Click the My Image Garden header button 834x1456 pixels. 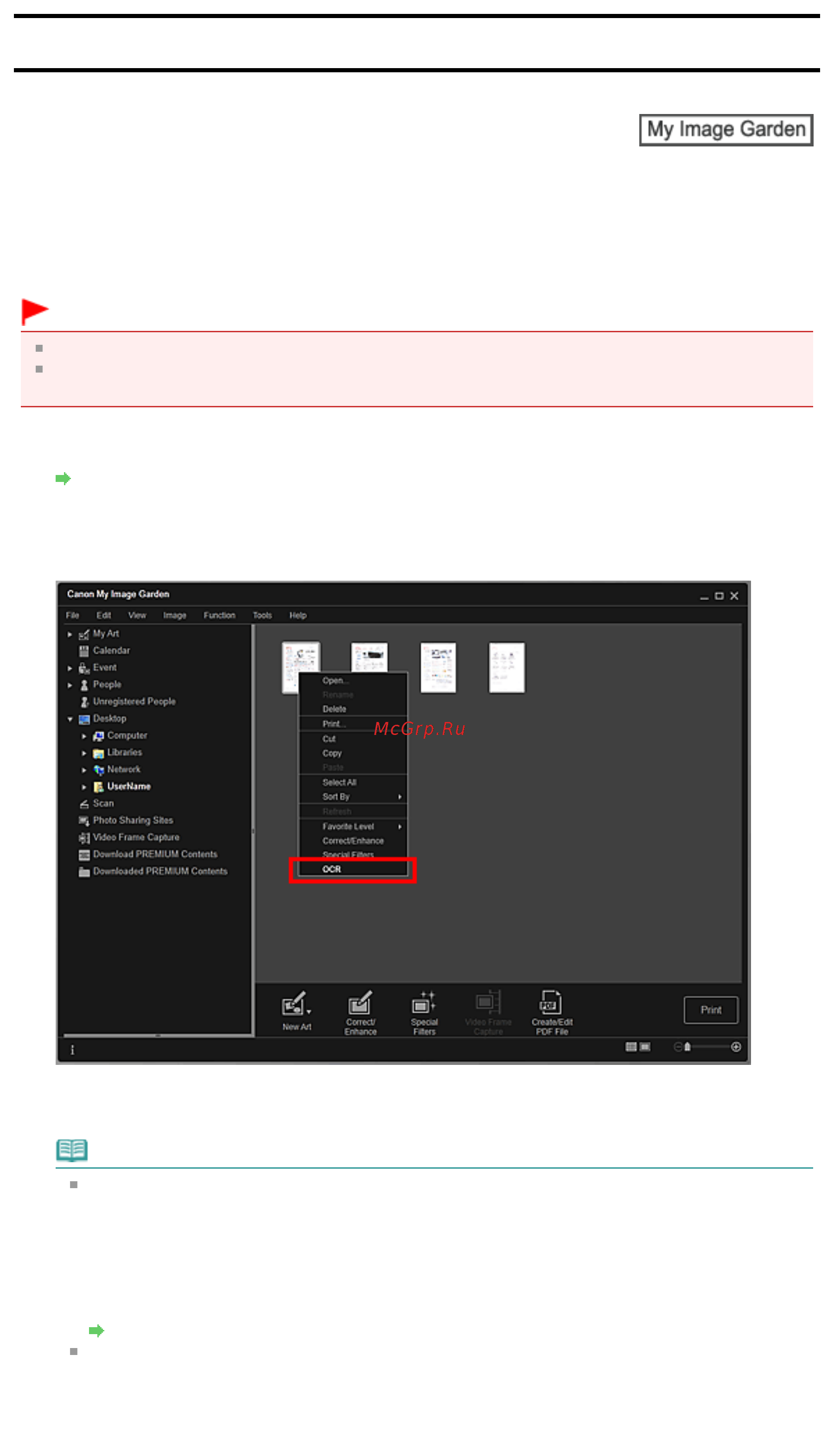(x=726, y=130)
